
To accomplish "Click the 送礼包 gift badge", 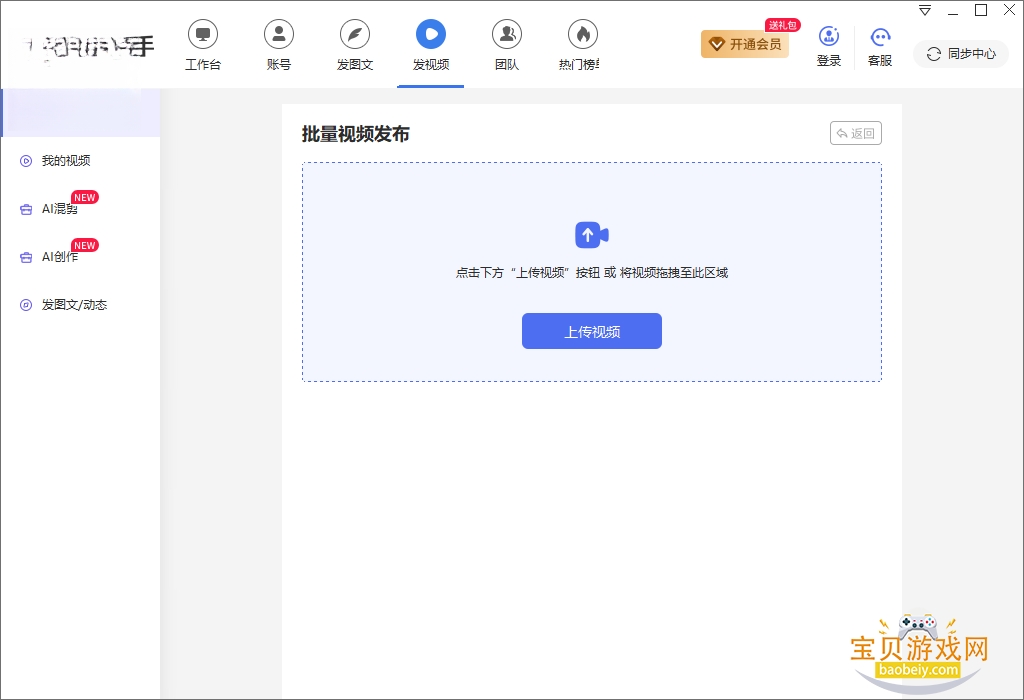I will point(782,25).
